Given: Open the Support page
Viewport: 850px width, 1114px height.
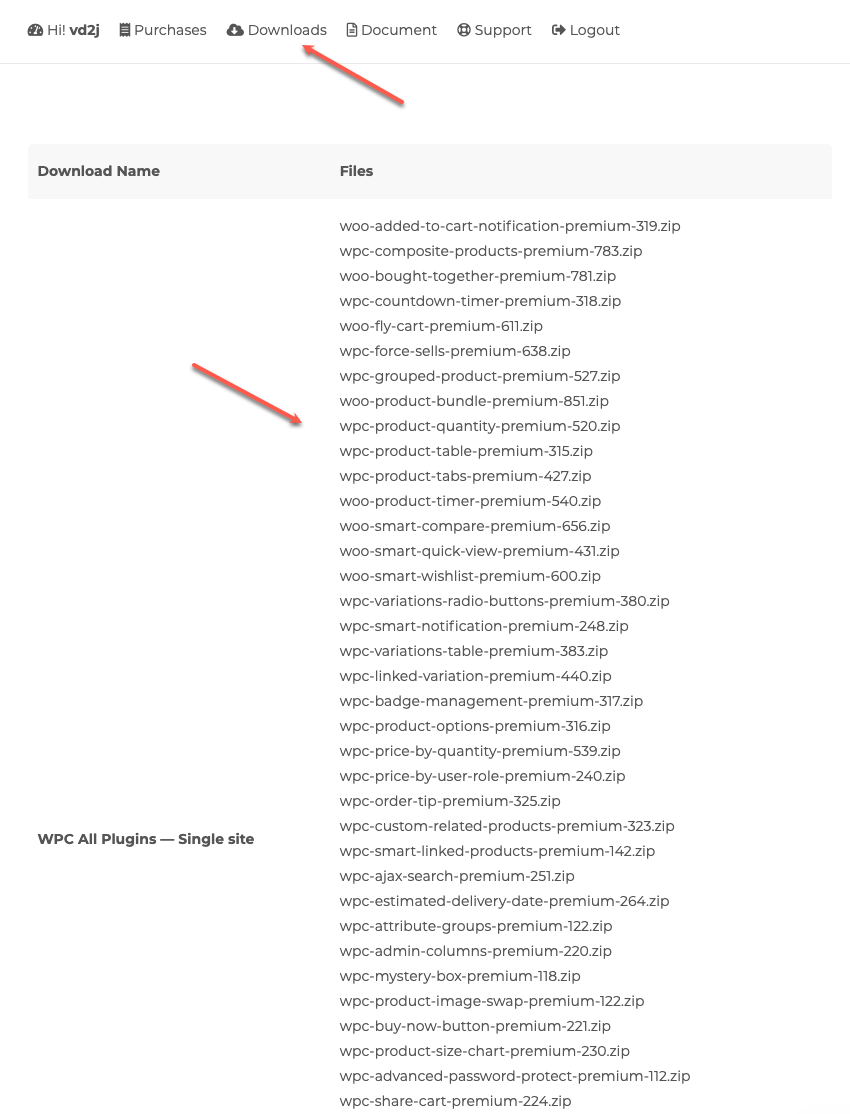Looking at the screenshot, I should coord(494,30).
